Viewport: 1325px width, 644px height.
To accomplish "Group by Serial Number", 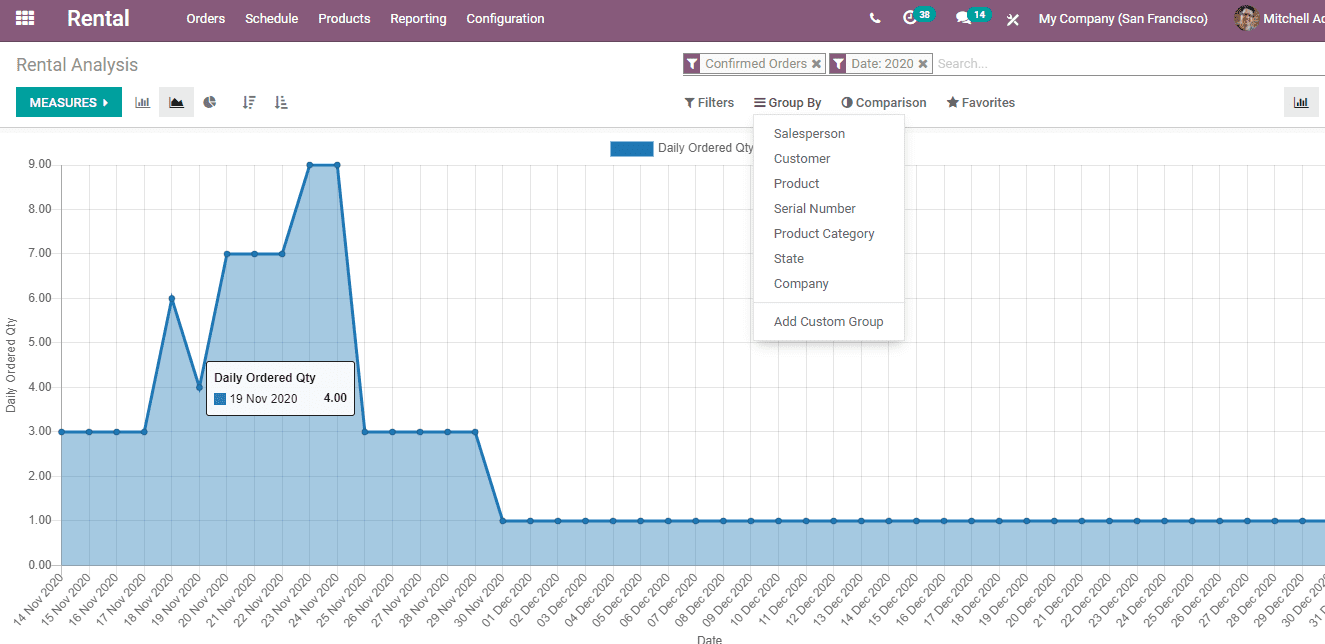I will [x=829, y=209].
